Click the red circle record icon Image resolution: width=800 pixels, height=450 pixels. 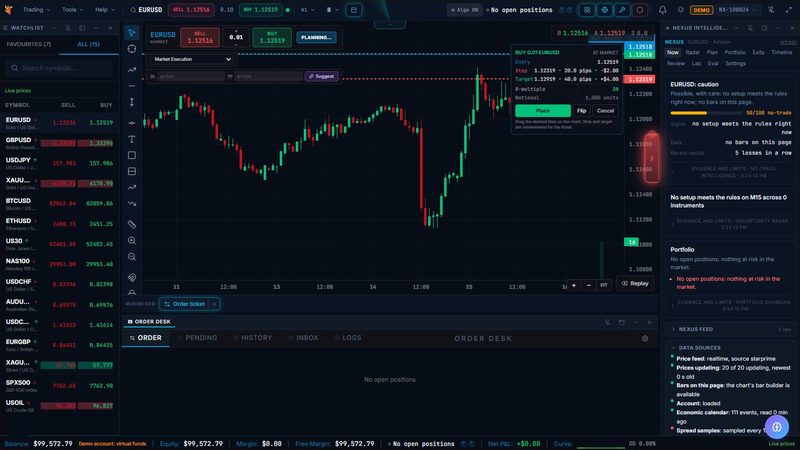click(x=640, y=10)
